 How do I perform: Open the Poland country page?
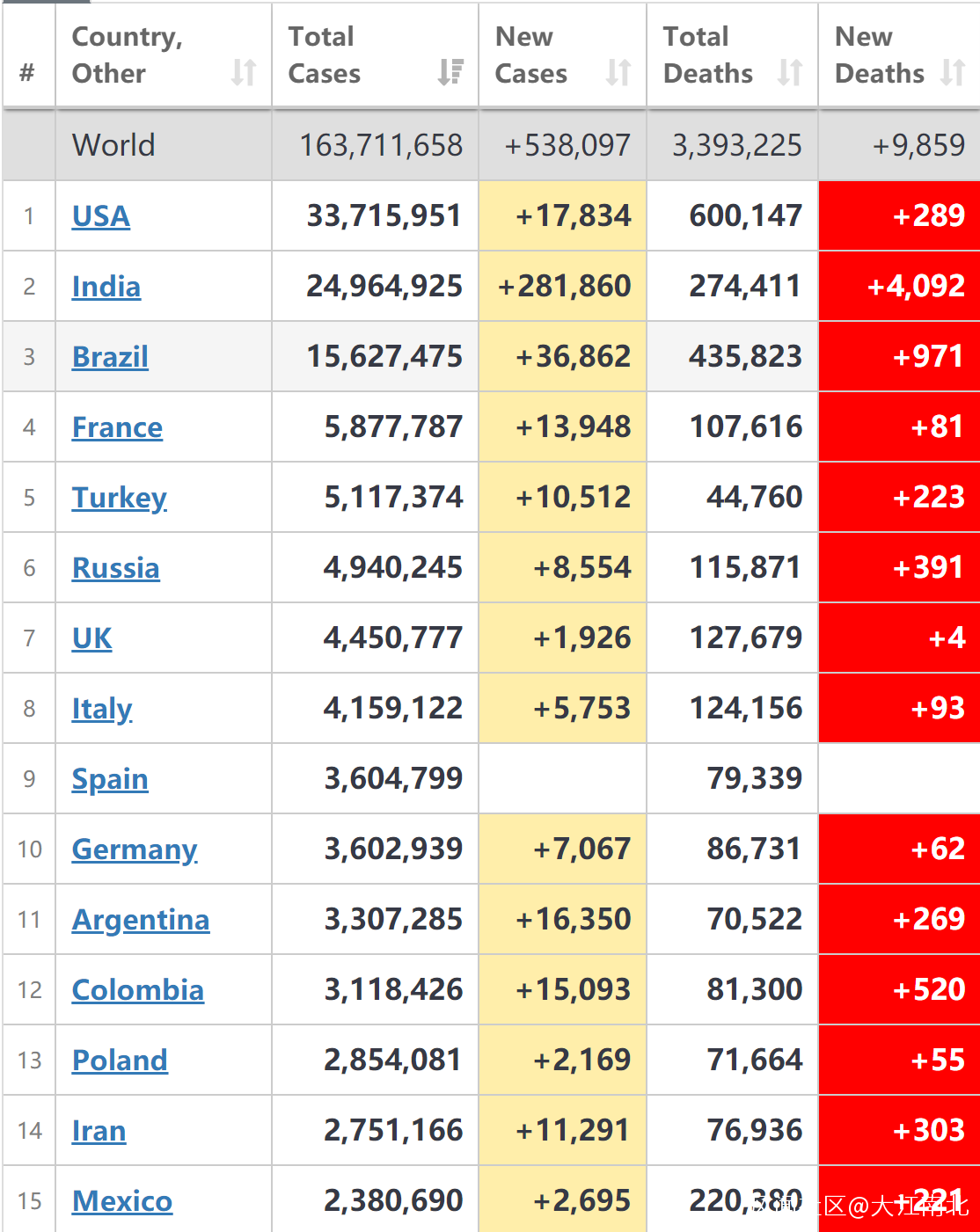[x=120, y=1061]
